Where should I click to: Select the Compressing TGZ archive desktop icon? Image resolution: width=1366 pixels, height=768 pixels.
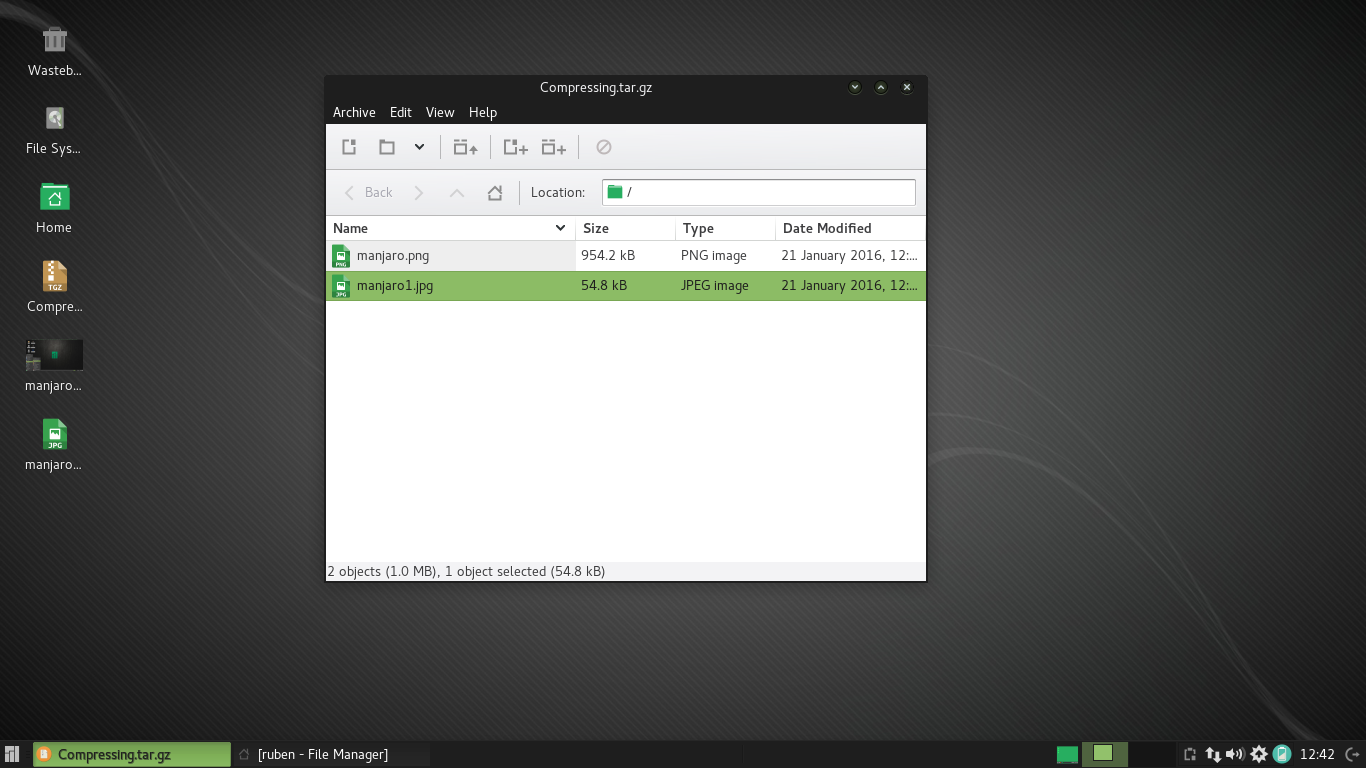[x=55, y=287]
